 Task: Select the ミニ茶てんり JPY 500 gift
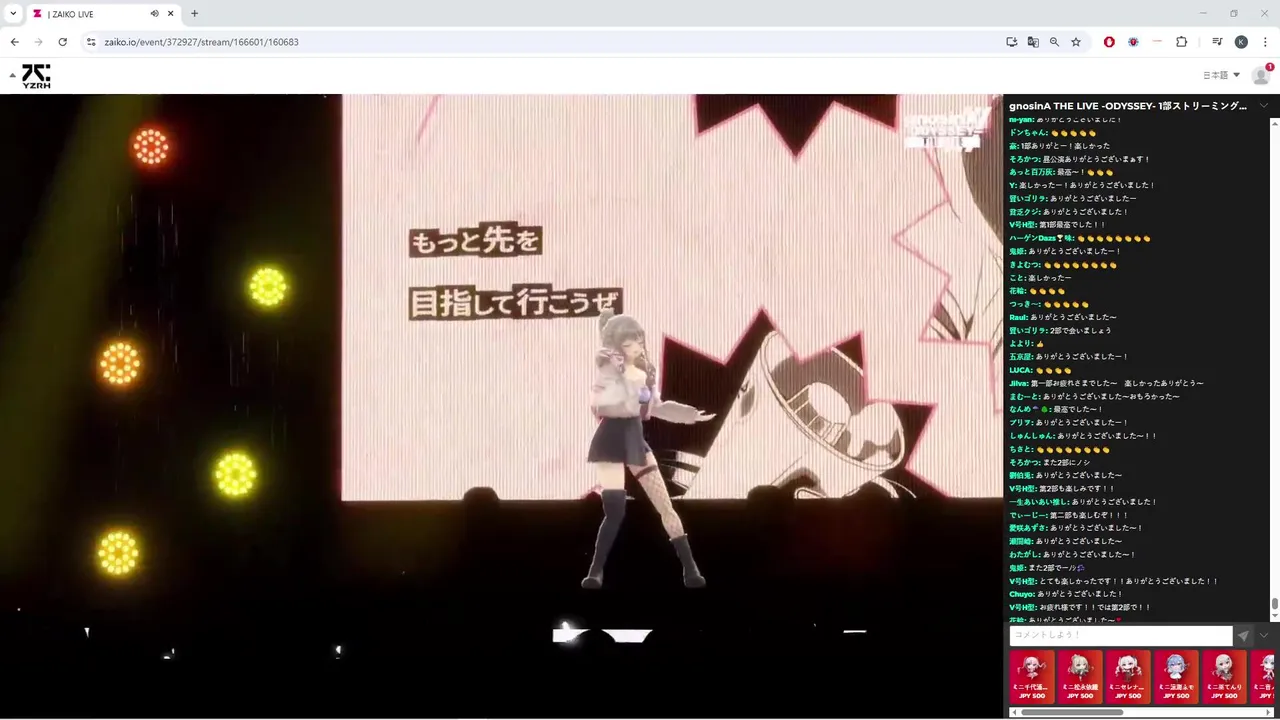1224,677
